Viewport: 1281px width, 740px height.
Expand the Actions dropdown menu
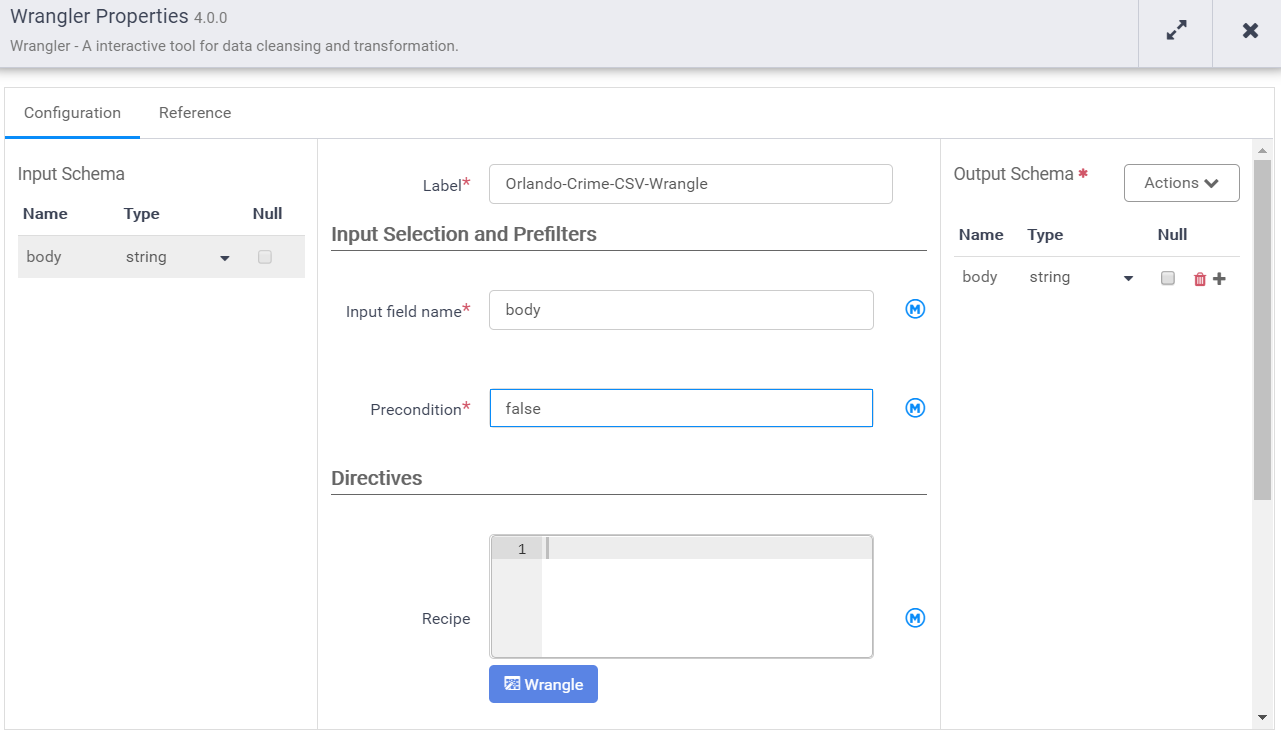pos(1181,183)
